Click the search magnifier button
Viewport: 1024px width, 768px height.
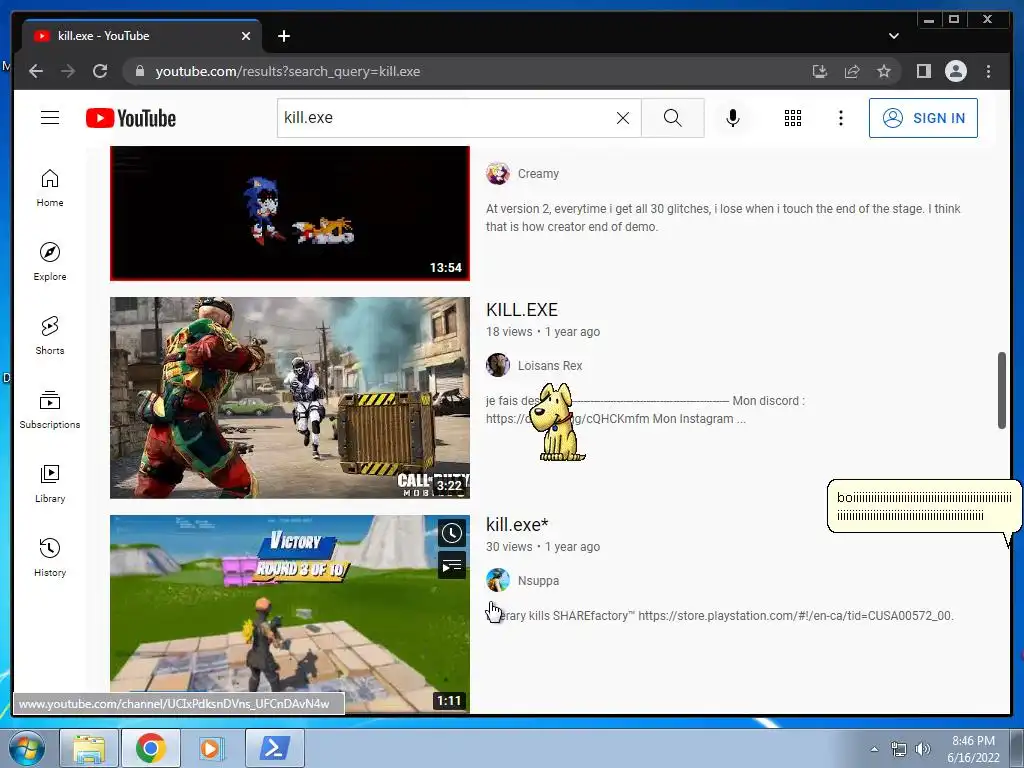[x=673, y=118]
